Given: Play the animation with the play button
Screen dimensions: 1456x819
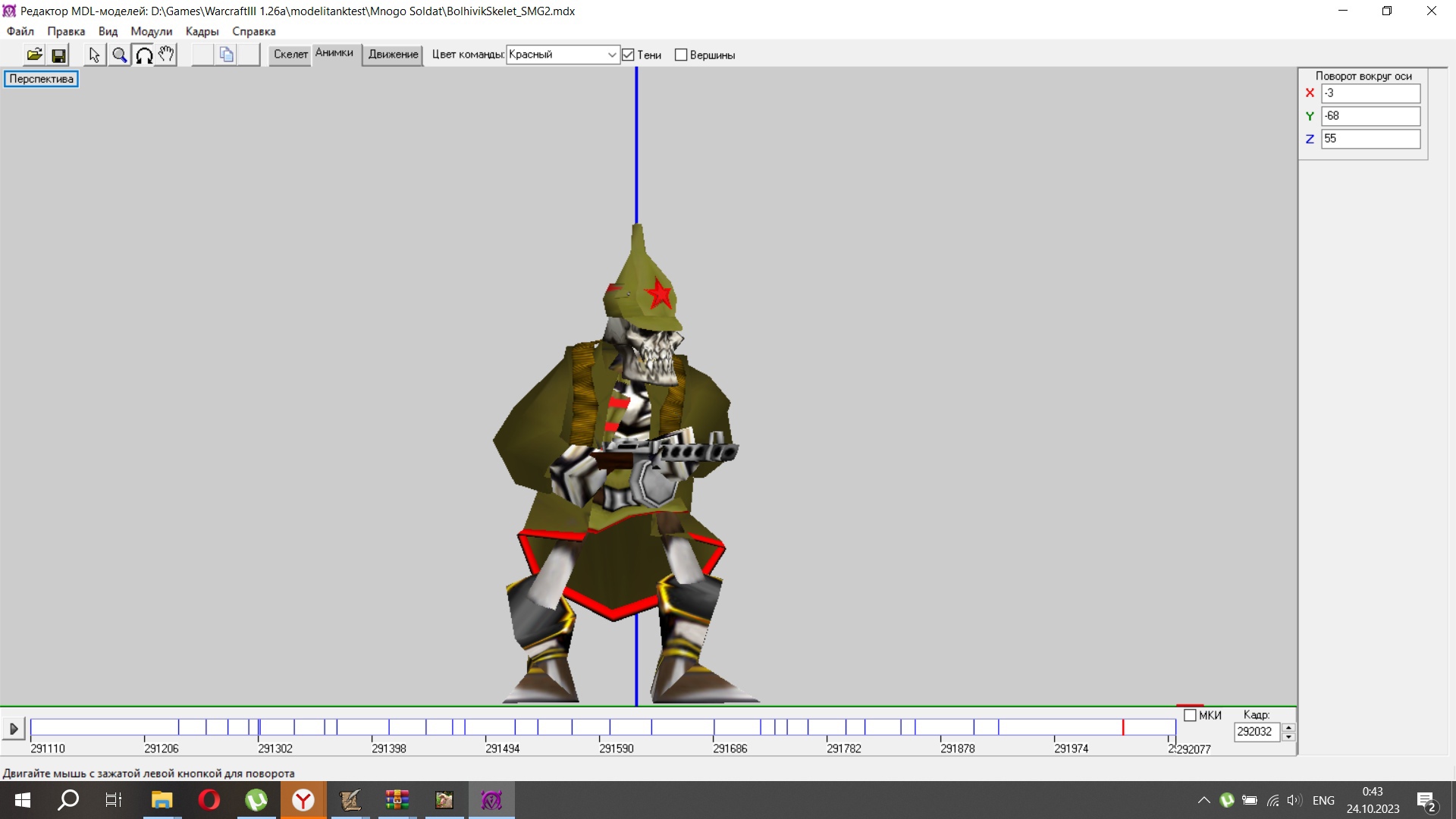Looking at the screenshot, I should [x=14, y=729].
